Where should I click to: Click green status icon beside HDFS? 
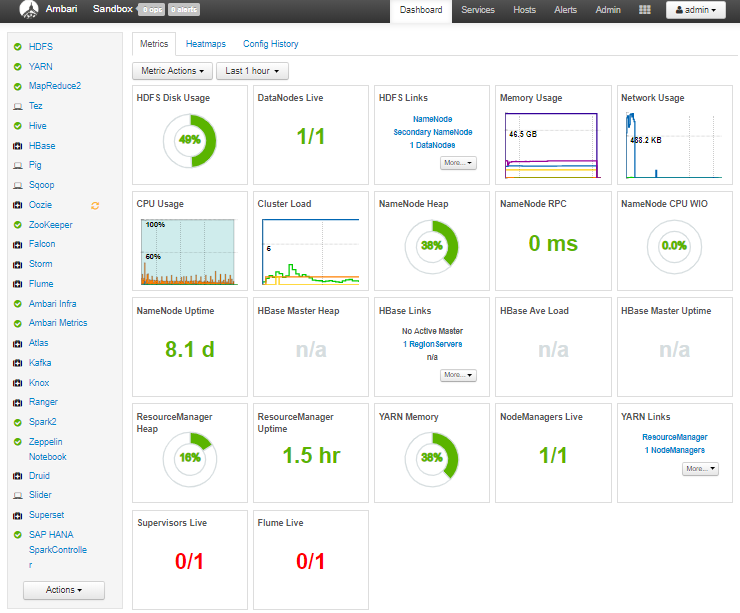click(18, 47)
